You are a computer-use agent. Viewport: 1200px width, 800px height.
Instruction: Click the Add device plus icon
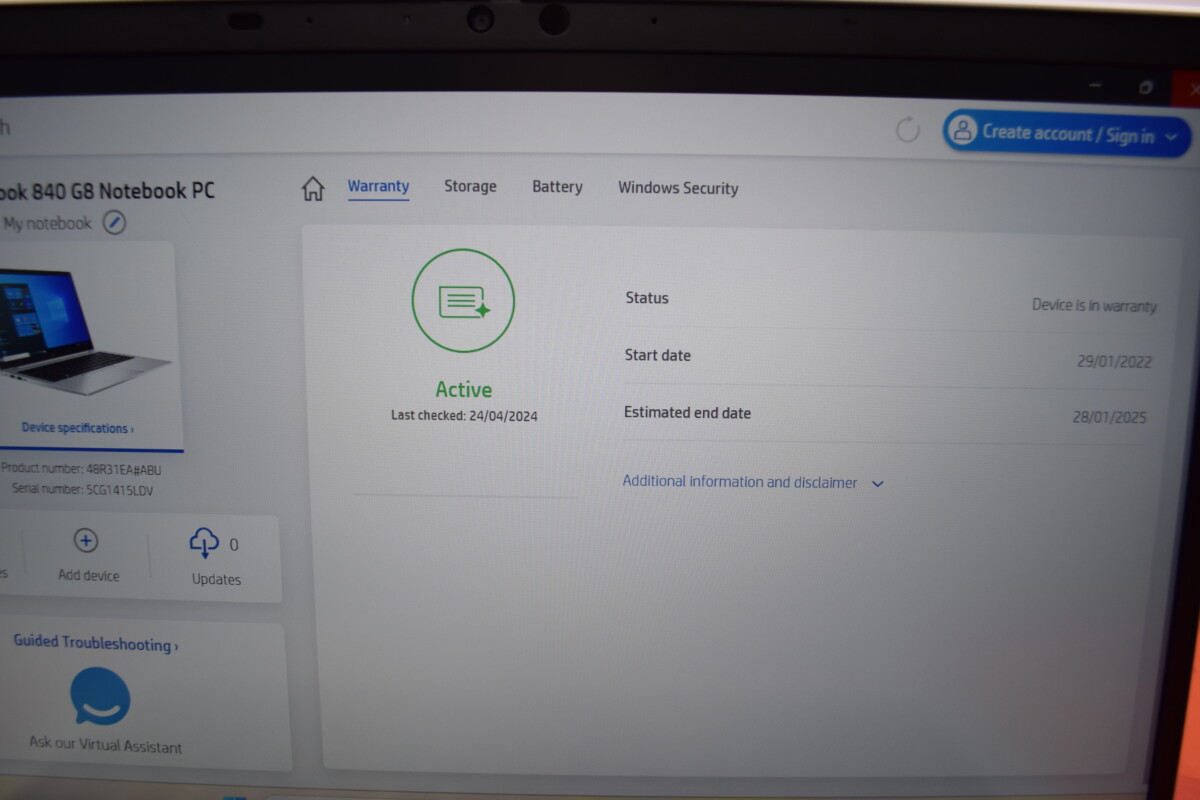pos(86,541)
